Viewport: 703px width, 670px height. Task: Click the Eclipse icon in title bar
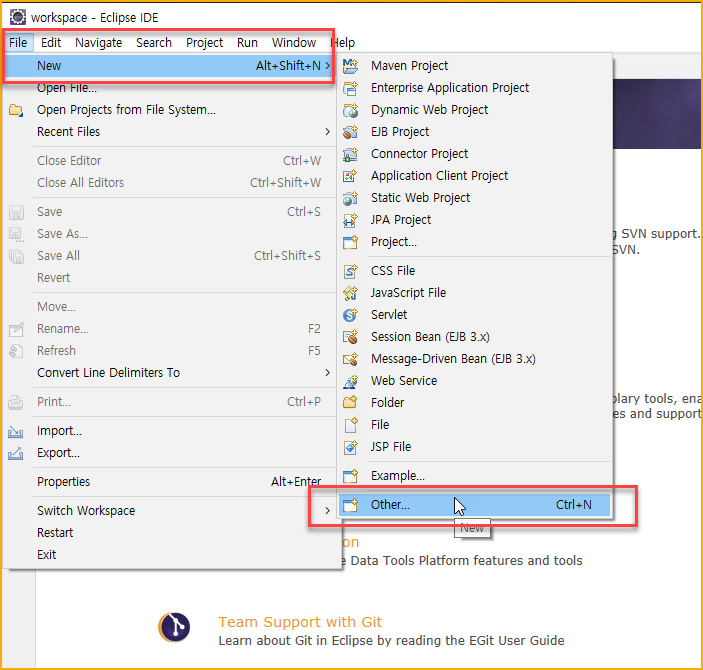[x=18, y=17]
